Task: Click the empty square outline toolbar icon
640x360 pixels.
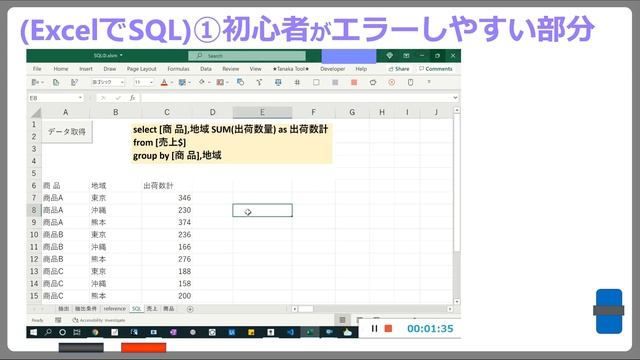Action: (x=316, y=82)
